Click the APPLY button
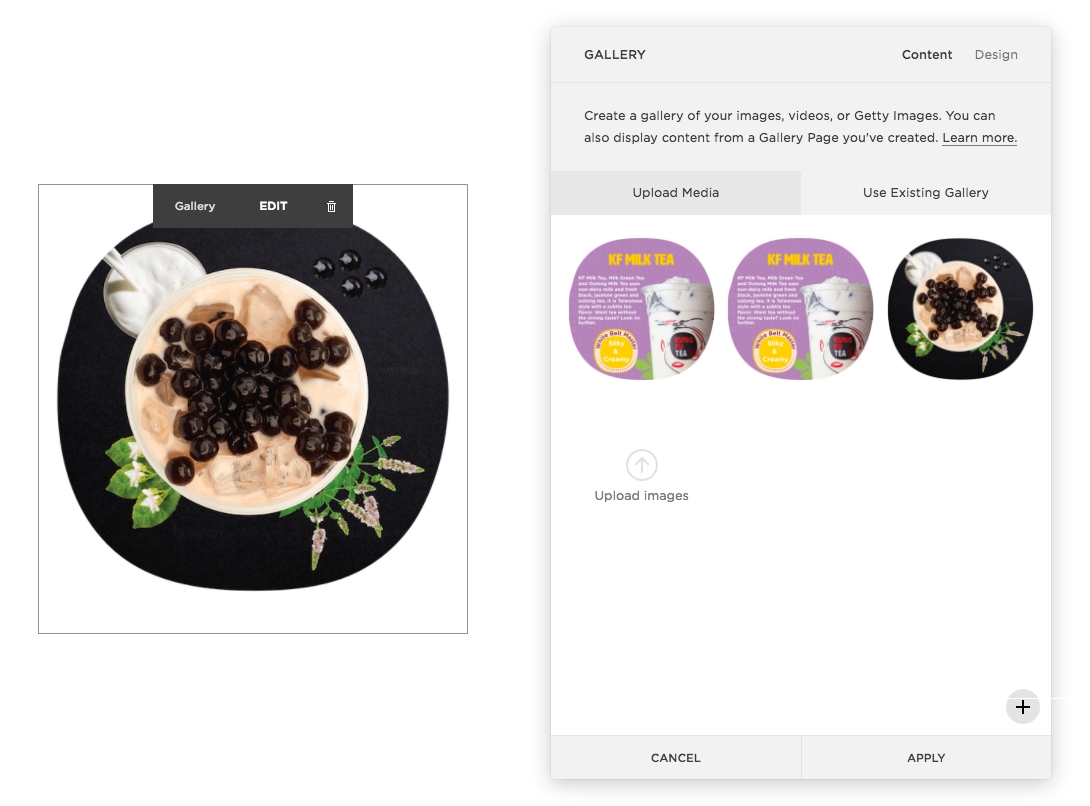The width and height of the screenshot is (1090, 806). click(926, 758)
